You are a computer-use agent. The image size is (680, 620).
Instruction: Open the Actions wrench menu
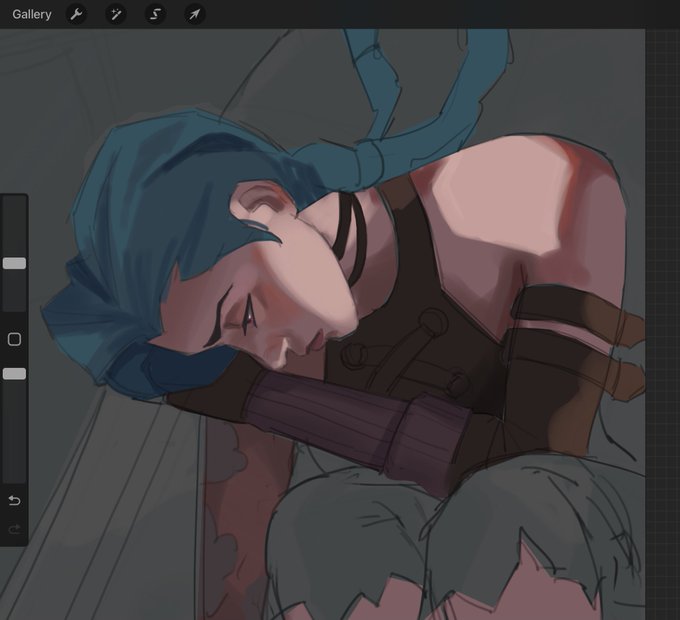click(x=77, y=14)
